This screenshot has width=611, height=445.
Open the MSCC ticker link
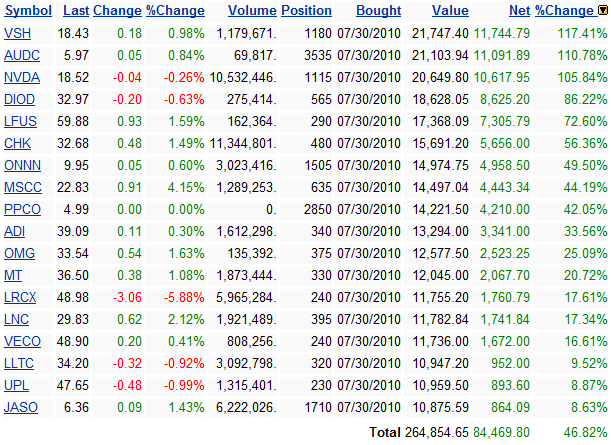coord(23,187)
